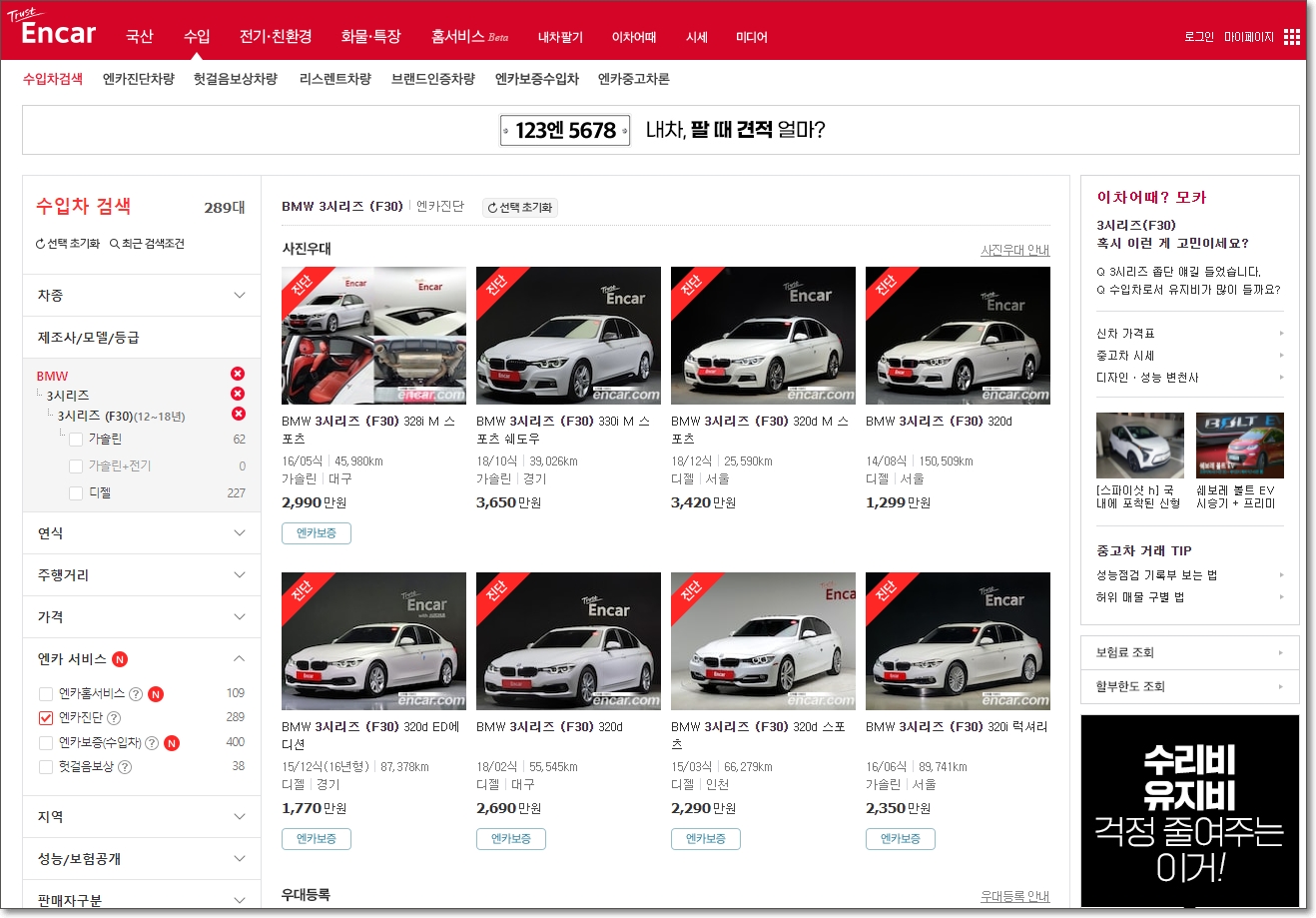The height and width of the screenshot is (918, 1316).
Task: Open the 화물·특장 top menu
Action: click(x=370, y=37)
